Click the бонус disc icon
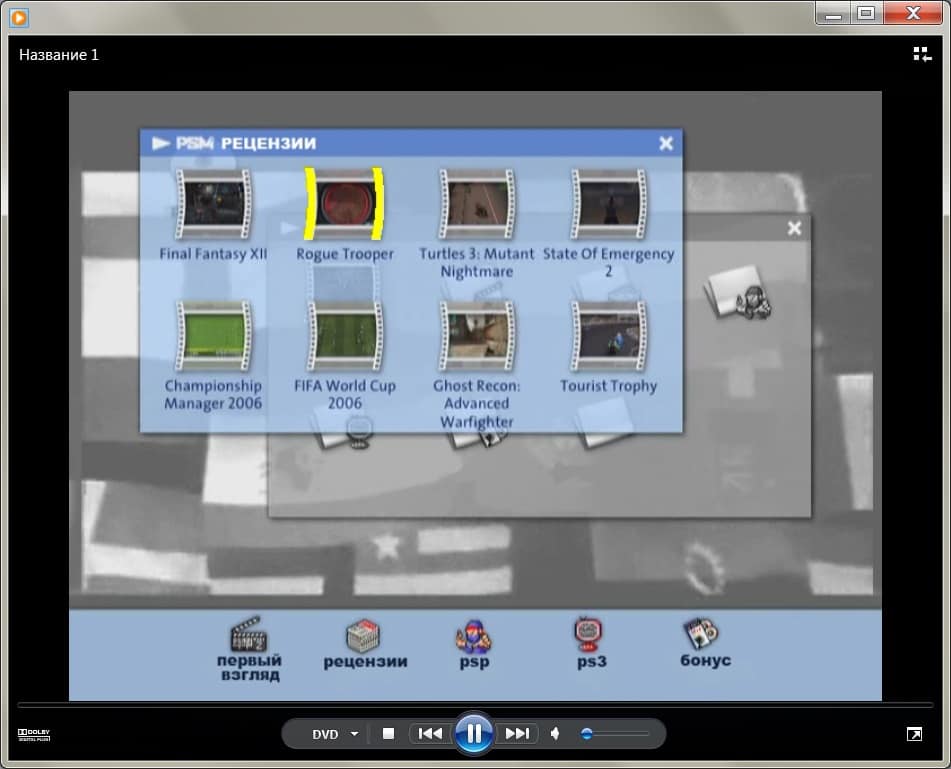 click(701, 634)
